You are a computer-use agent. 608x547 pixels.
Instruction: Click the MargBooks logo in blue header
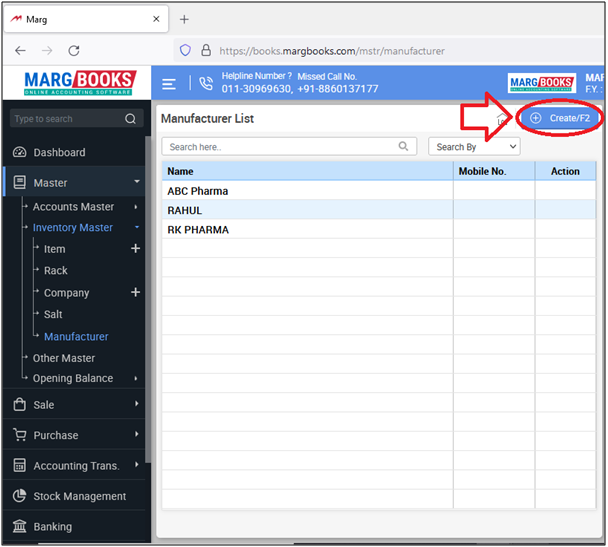click(541, 83)
